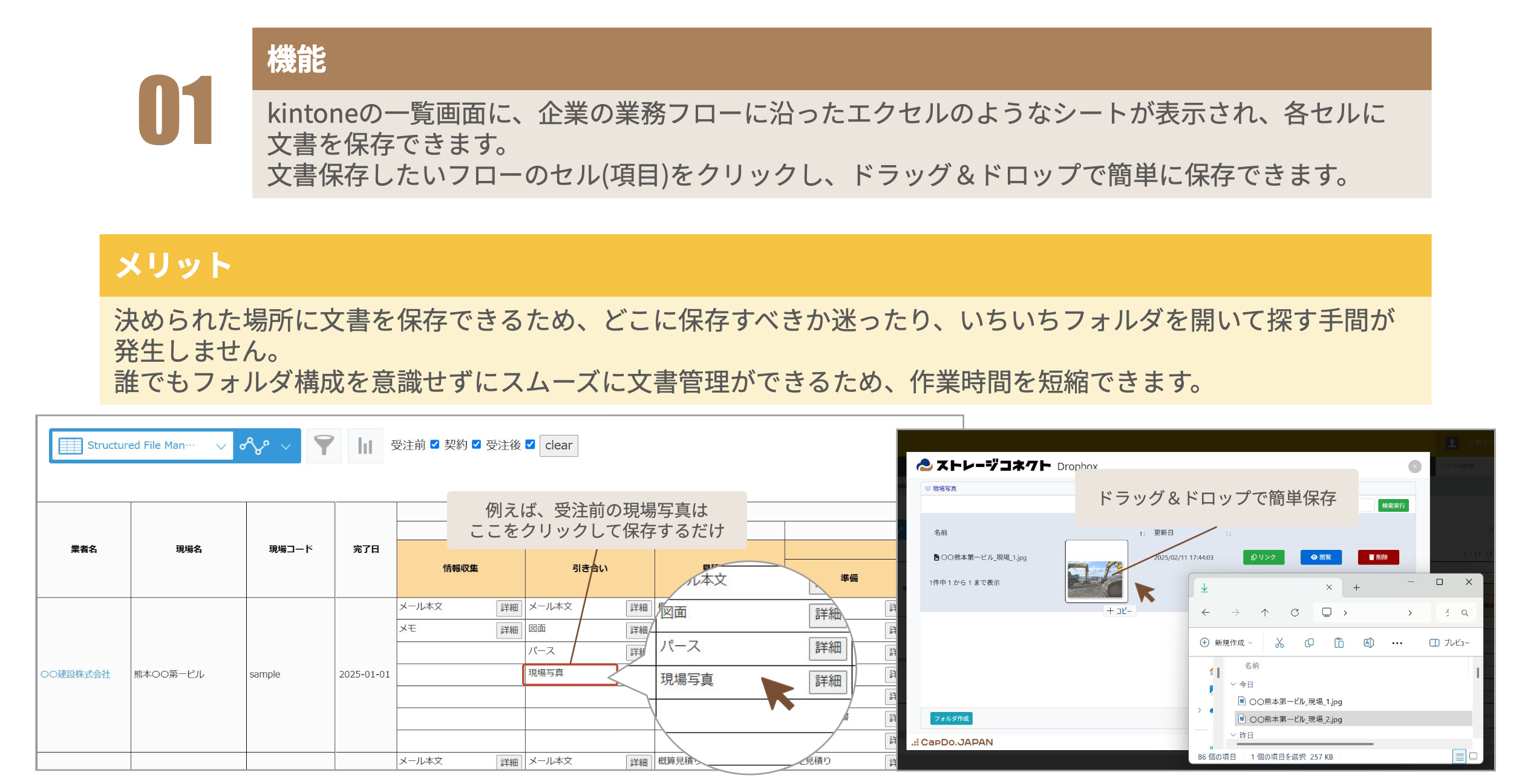Click the three-dot more options icon
Screen dimensions: 1522x784
1397,643
